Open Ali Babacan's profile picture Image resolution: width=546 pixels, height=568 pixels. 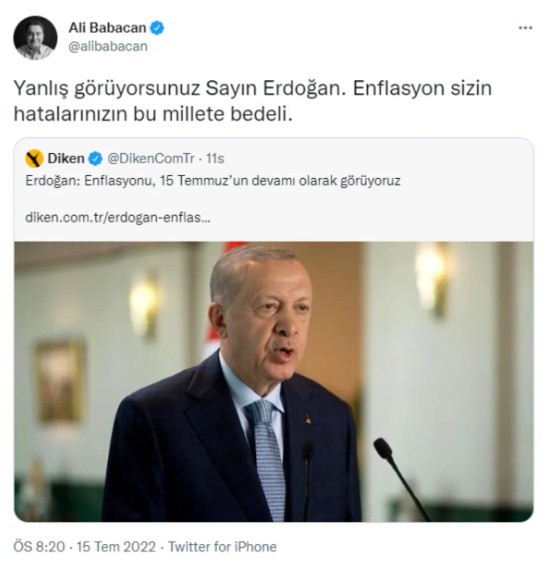point(35,37)
